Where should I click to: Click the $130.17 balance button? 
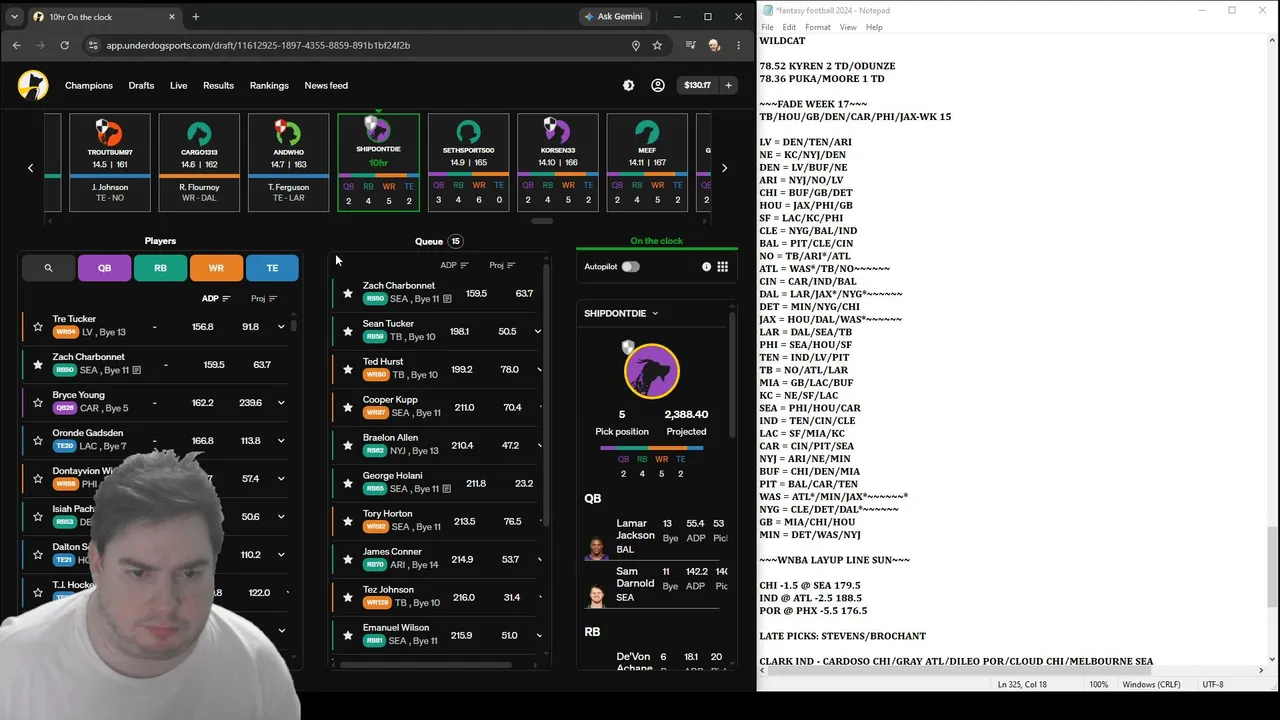pyautogui.click(x=697, y=85)
